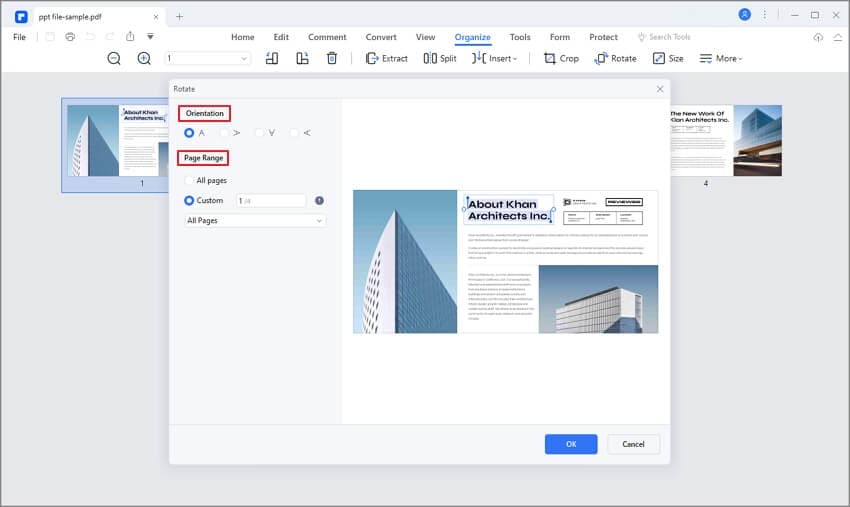Click the Cancel button in Rotate dialog

(633, 444)
